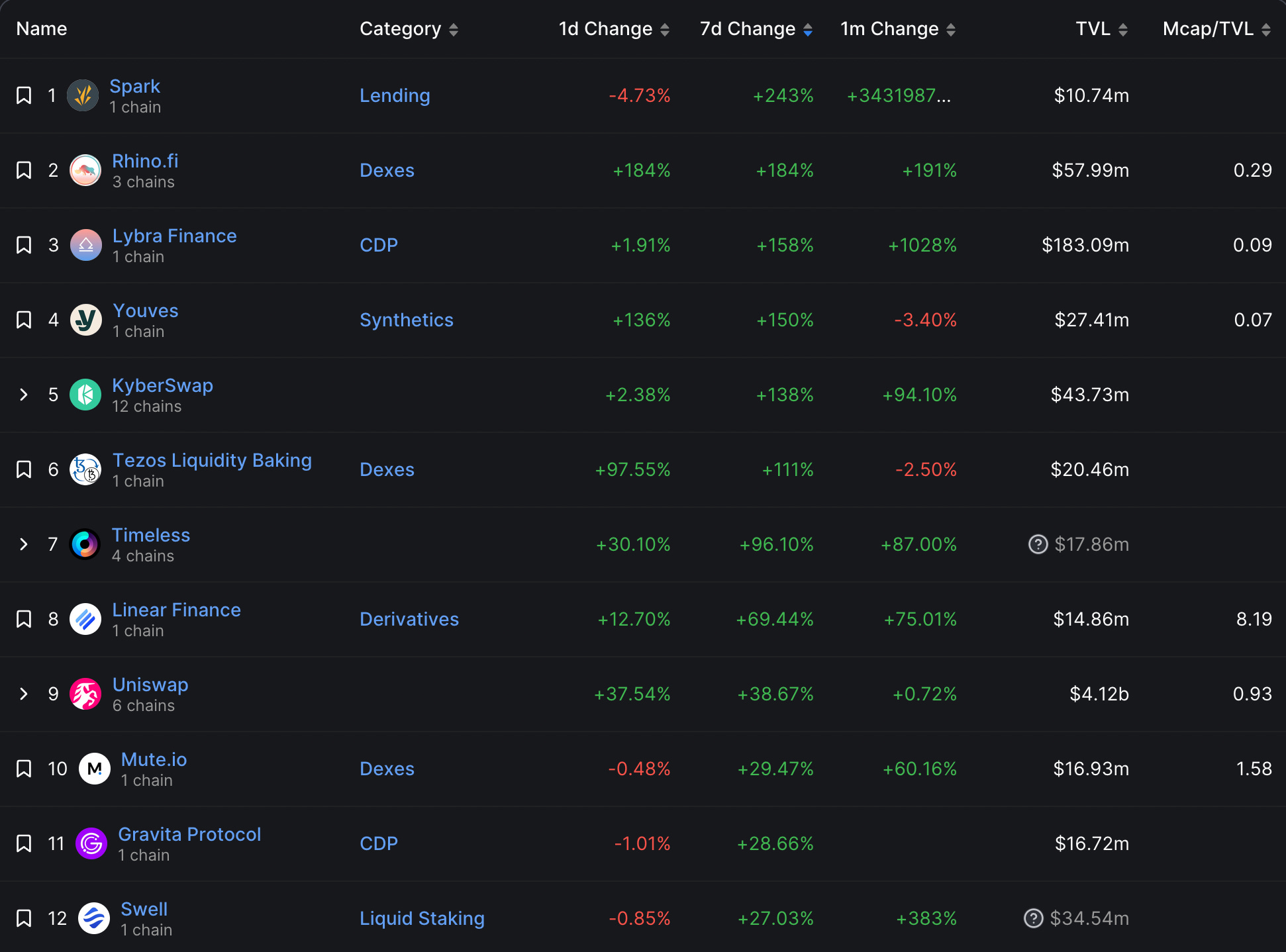The width and height of the screenshot is (1286, 952).
Task: Bookmark the Swell protocol
Action: point(24,919)
